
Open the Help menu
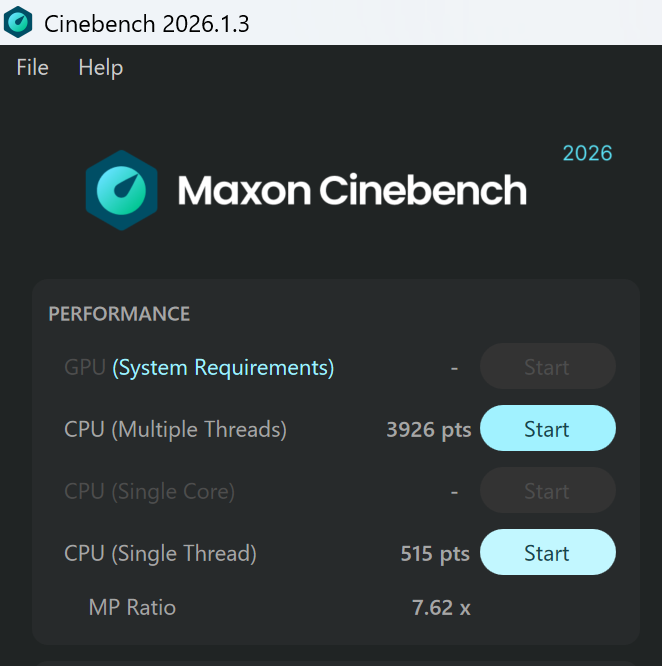coord(101,68)
